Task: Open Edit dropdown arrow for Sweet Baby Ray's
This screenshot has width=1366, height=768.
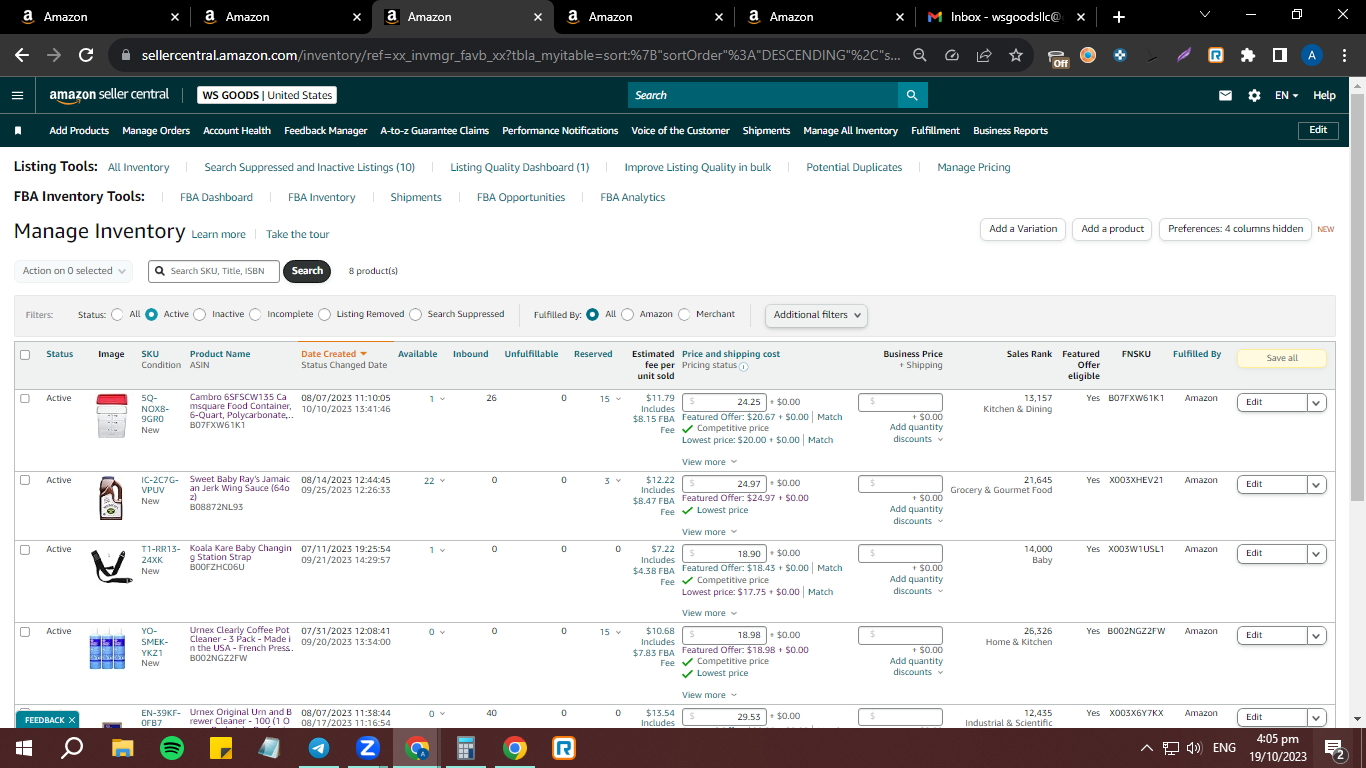Action: point(1317,484)
